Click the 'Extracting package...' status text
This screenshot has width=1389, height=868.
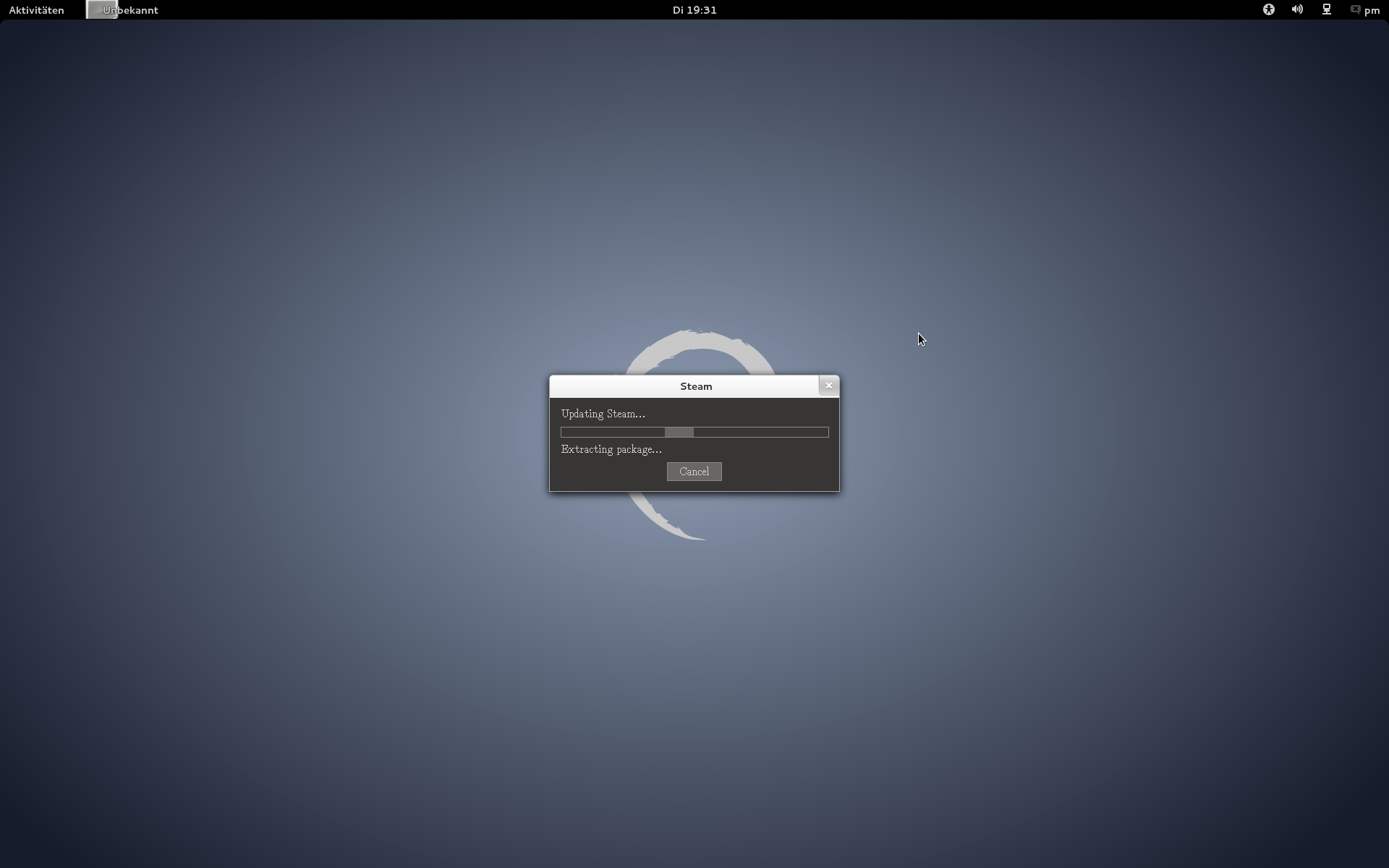(x=611, y=449)
